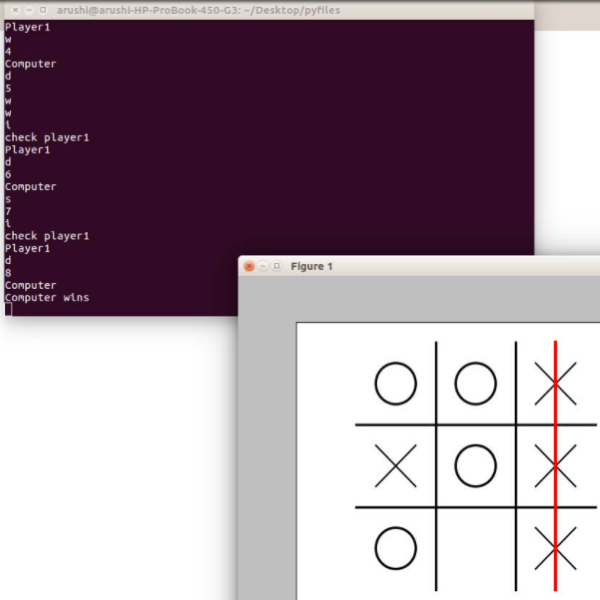Image resolution: width=600 pixels, height=600 pixels.
Task: Click the '7' output line in terminal
Action: pyautogui.click(x=8, y=211)
